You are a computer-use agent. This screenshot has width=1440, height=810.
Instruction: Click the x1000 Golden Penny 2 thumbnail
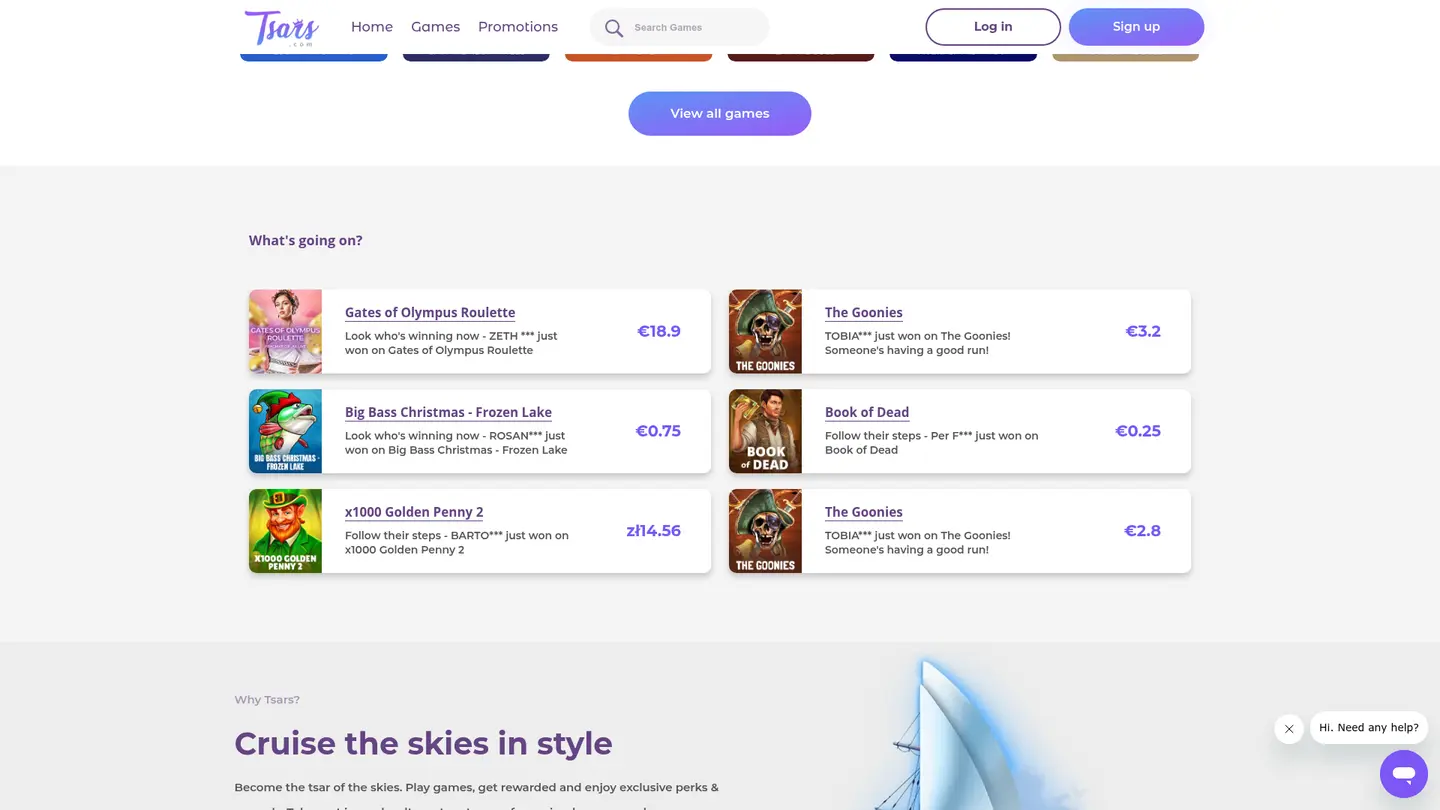[285, 531]
